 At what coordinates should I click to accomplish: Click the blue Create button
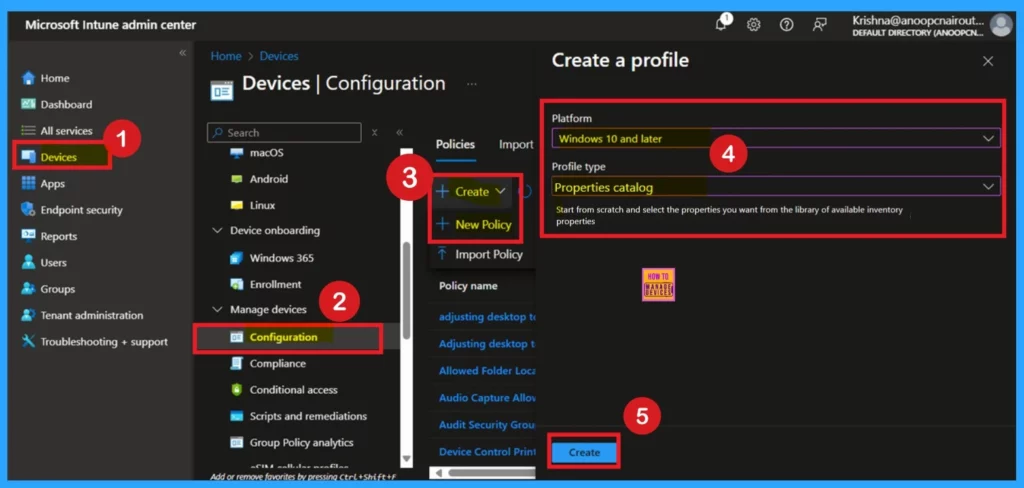(x=584, y=452)
